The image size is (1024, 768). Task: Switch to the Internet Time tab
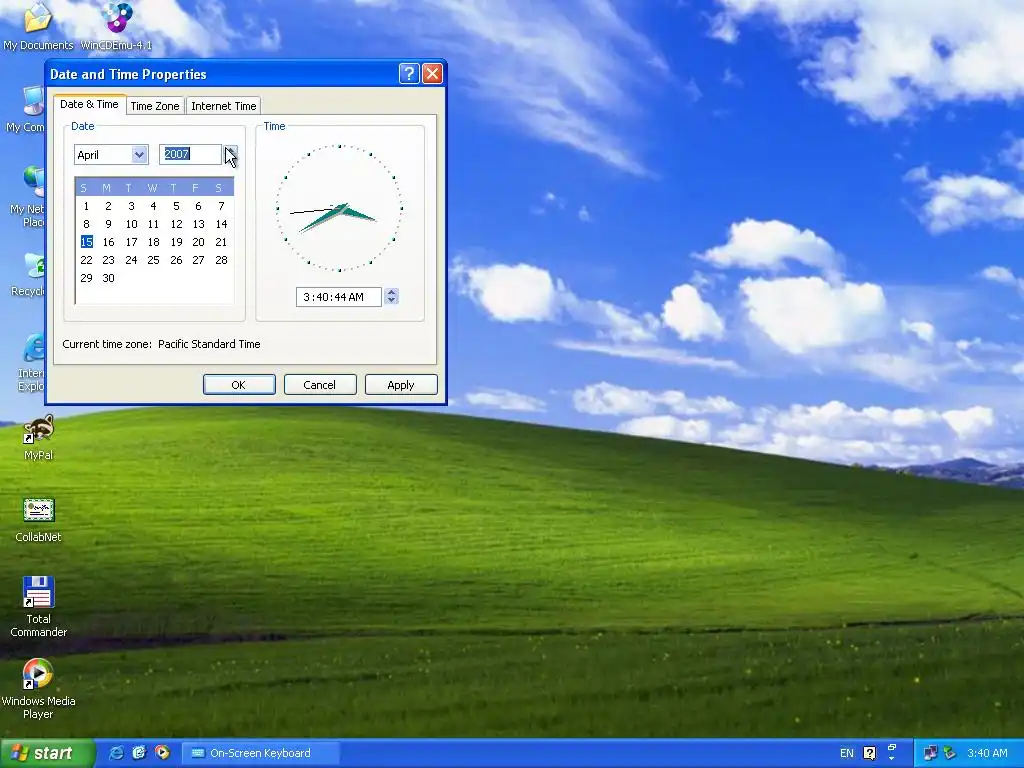(x=224, y=106)
